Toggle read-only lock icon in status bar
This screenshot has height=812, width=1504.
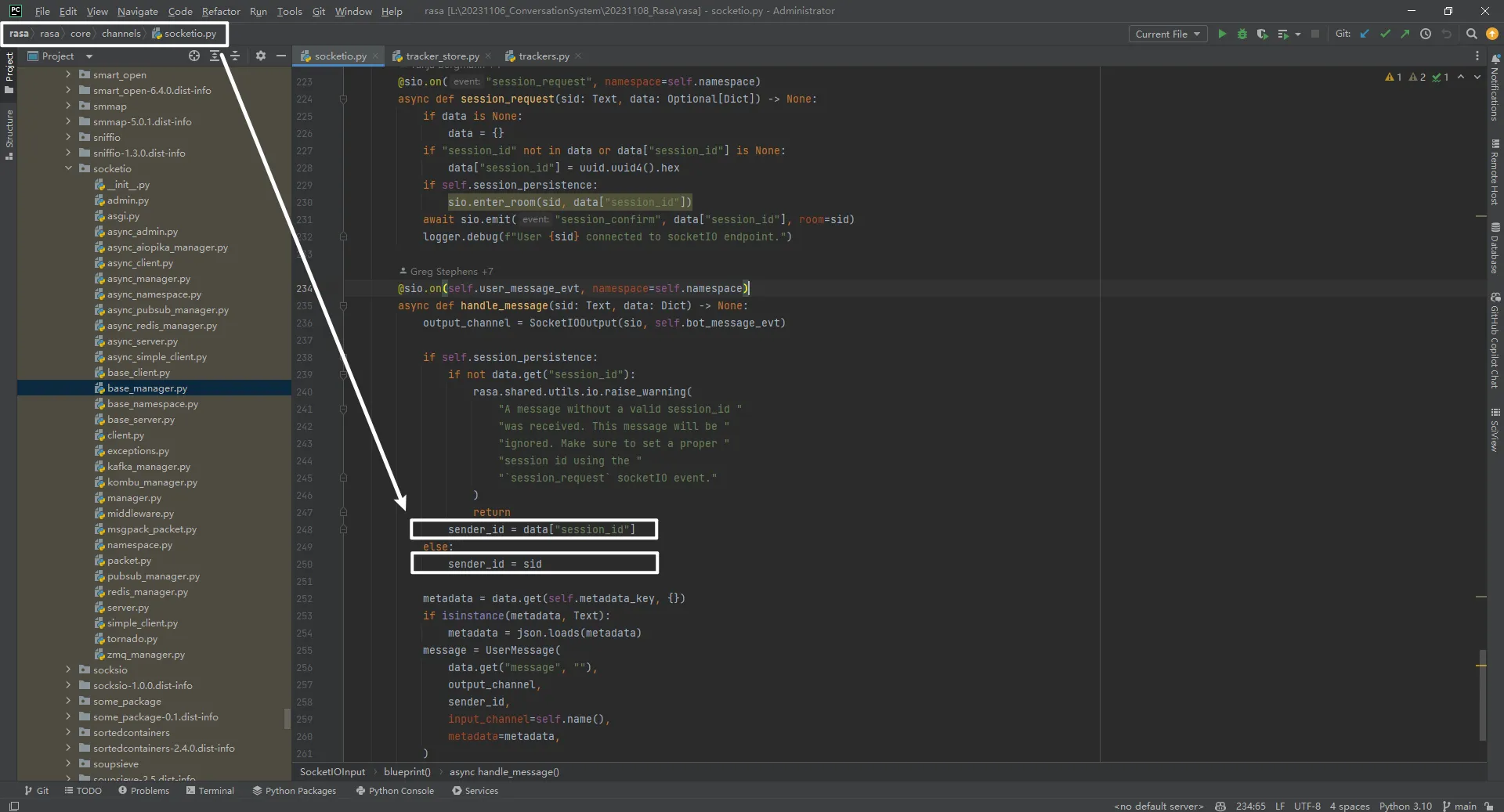[1488, 806]
